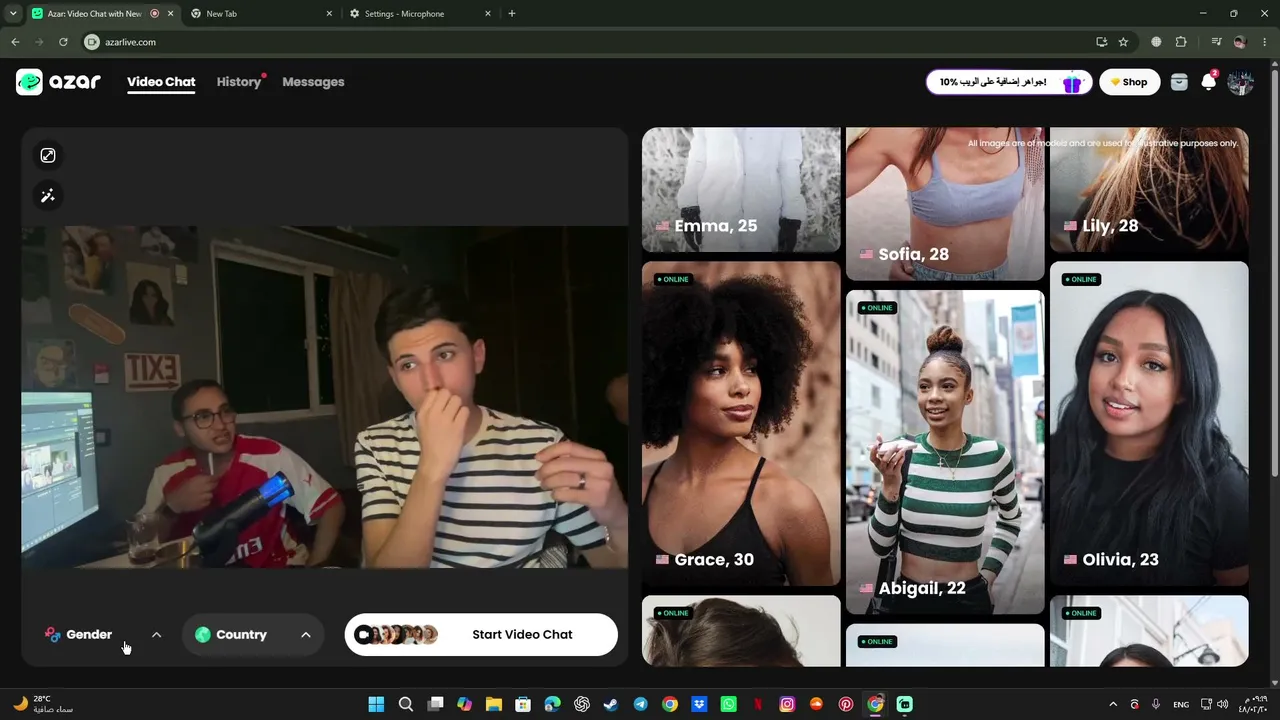Select the Azar Video Chat browser tab
Viewport: 1280px width, 720px height.
tap(101, 14)
